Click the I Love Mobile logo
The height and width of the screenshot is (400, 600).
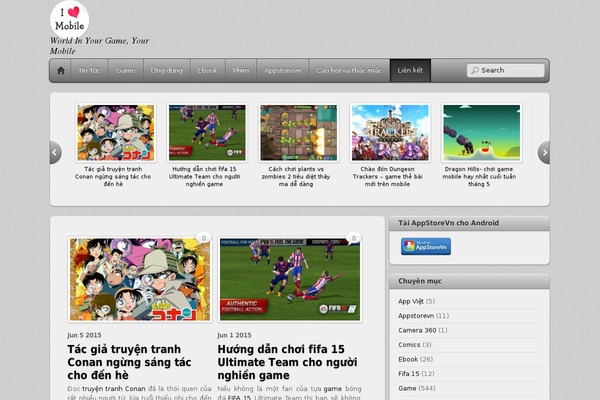tap(70, 19)
